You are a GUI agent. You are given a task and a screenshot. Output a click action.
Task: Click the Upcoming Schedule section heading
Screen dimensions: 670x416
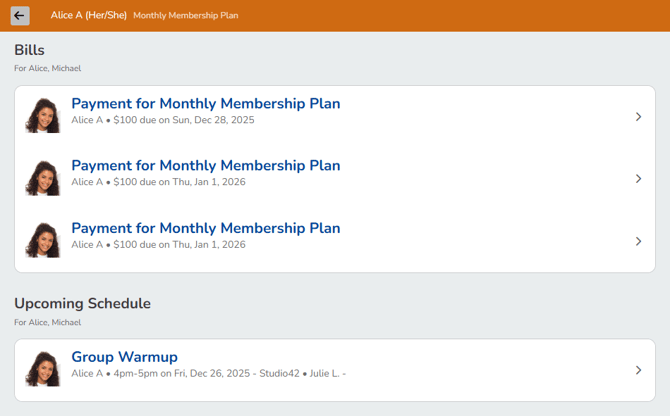[82, 303]
